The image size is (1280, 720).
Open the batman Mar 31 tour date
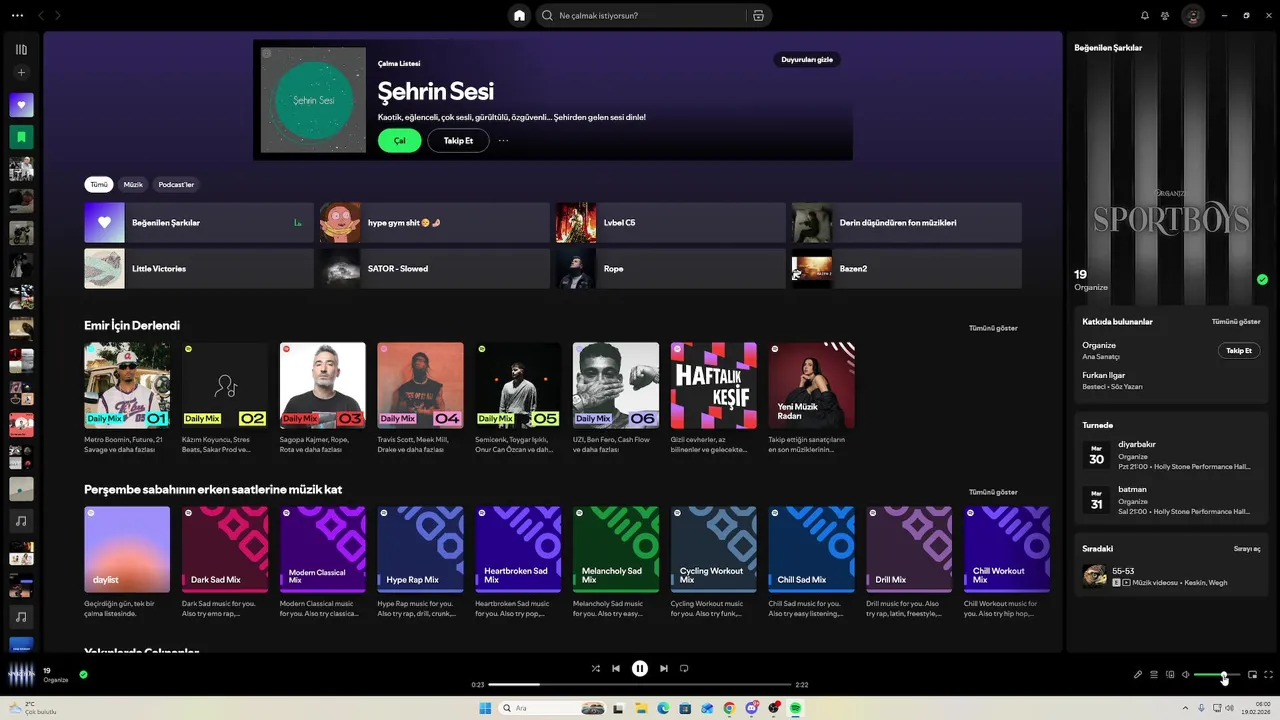[1171, 500]
